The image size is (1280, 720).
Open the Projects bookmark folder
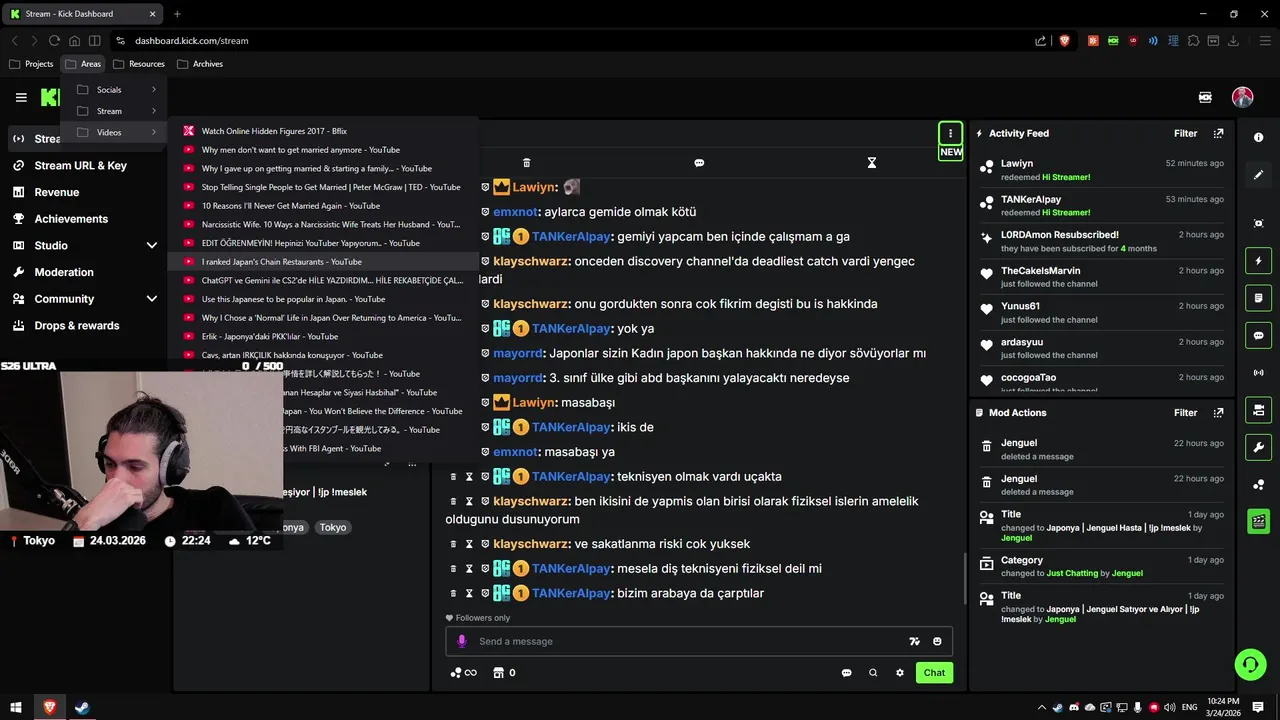tap(31, 64)
